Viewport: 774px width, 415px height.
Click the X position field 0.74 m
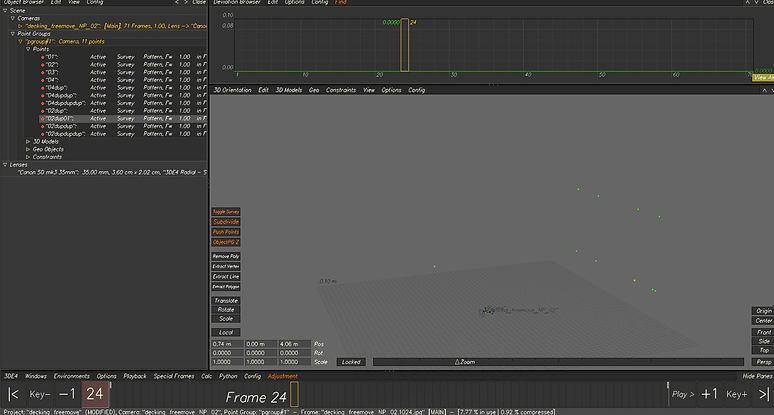point(228,344)
